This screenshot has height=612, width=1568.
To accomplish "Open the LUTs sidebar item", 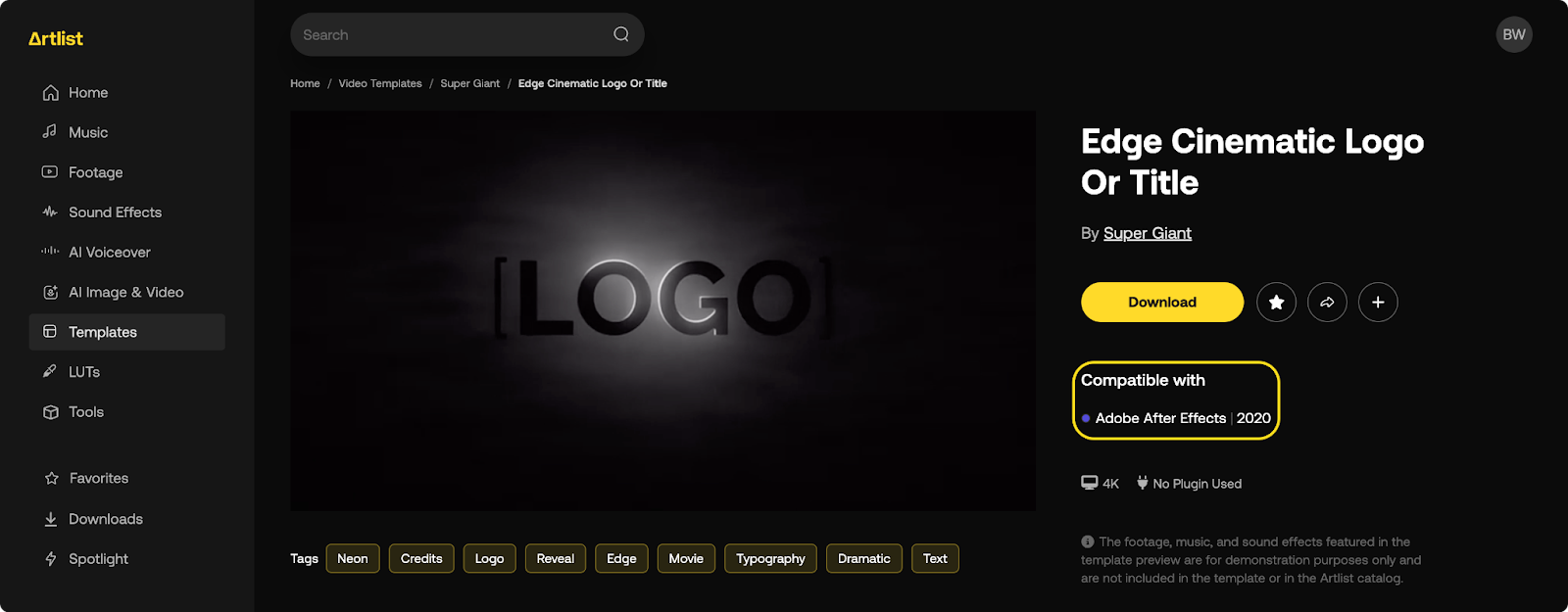I will (x=84, y=372).
